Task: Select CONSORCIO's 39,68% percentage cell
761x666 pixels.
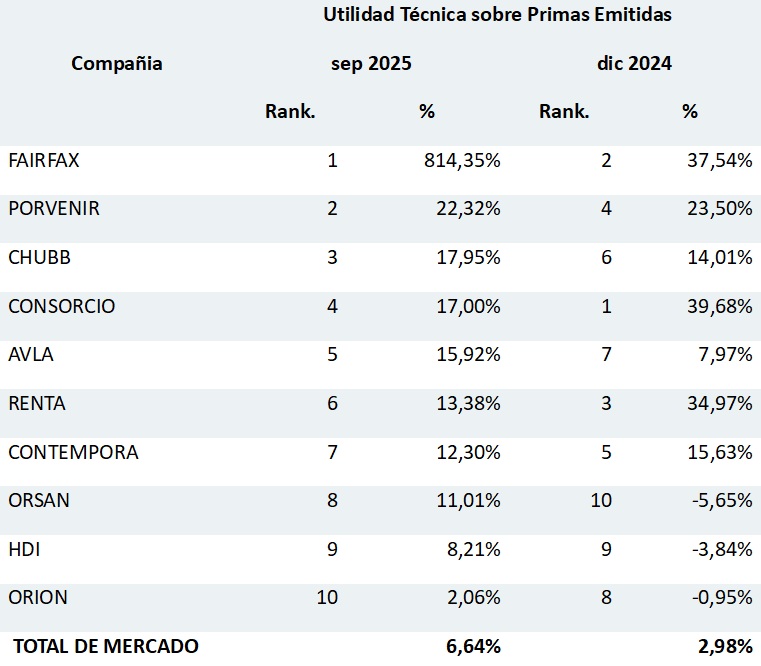Action: click(x=718, y=307)
